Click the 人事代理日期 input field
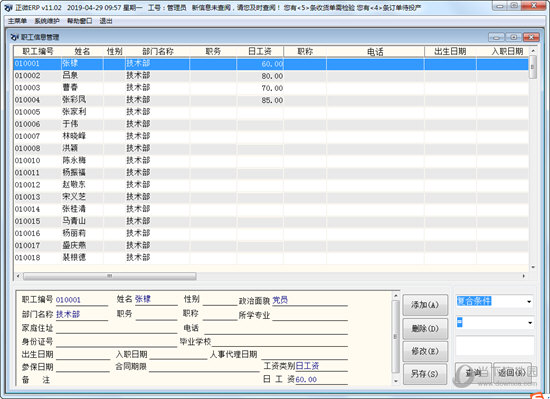This screenshot has height=399, width=550. click(304, 354)
